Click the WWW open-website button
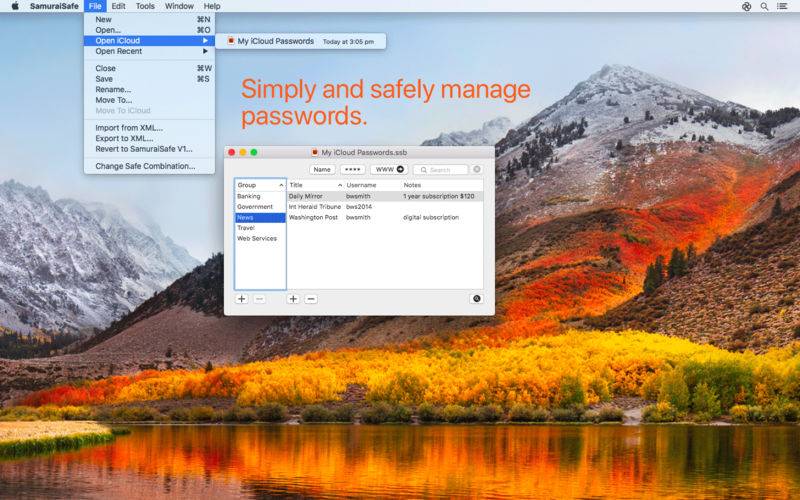 389,169
